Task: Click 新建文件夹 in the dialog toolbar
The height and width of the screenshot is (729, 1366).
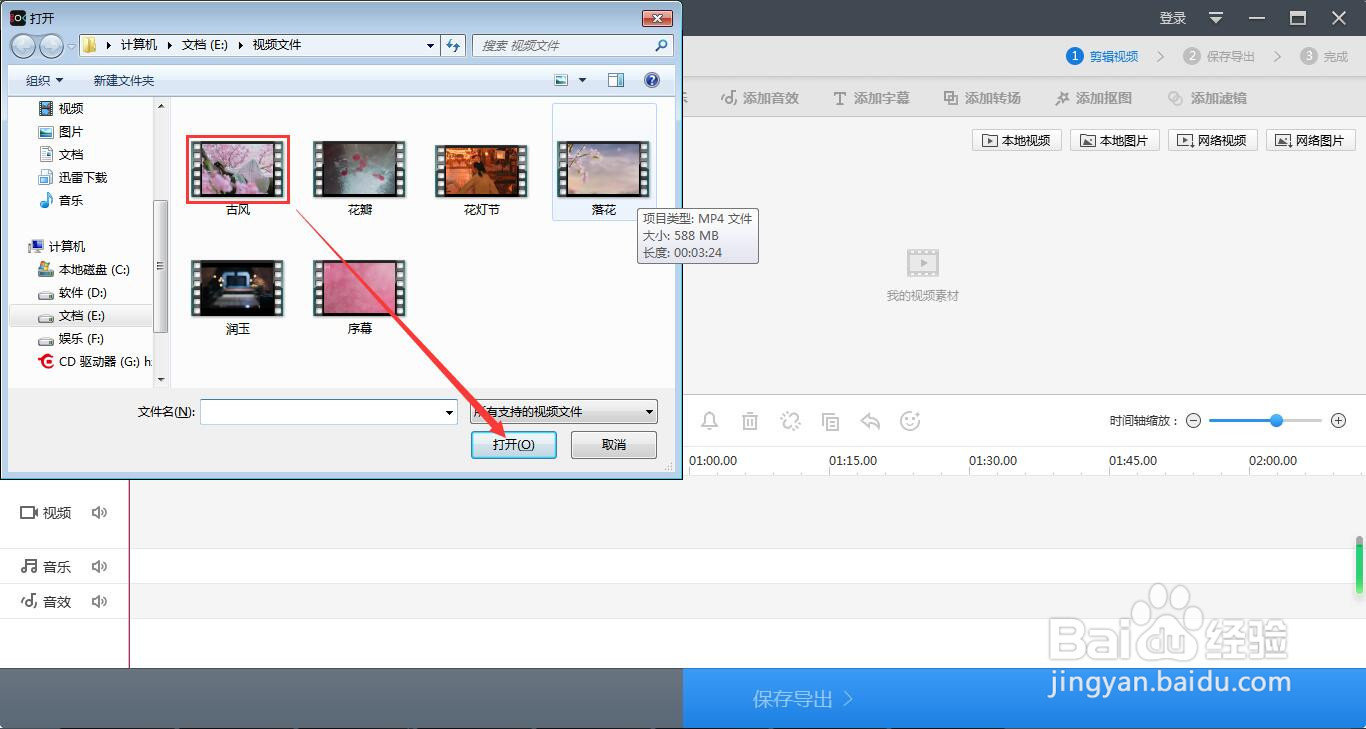Action: tap(124, 80)
